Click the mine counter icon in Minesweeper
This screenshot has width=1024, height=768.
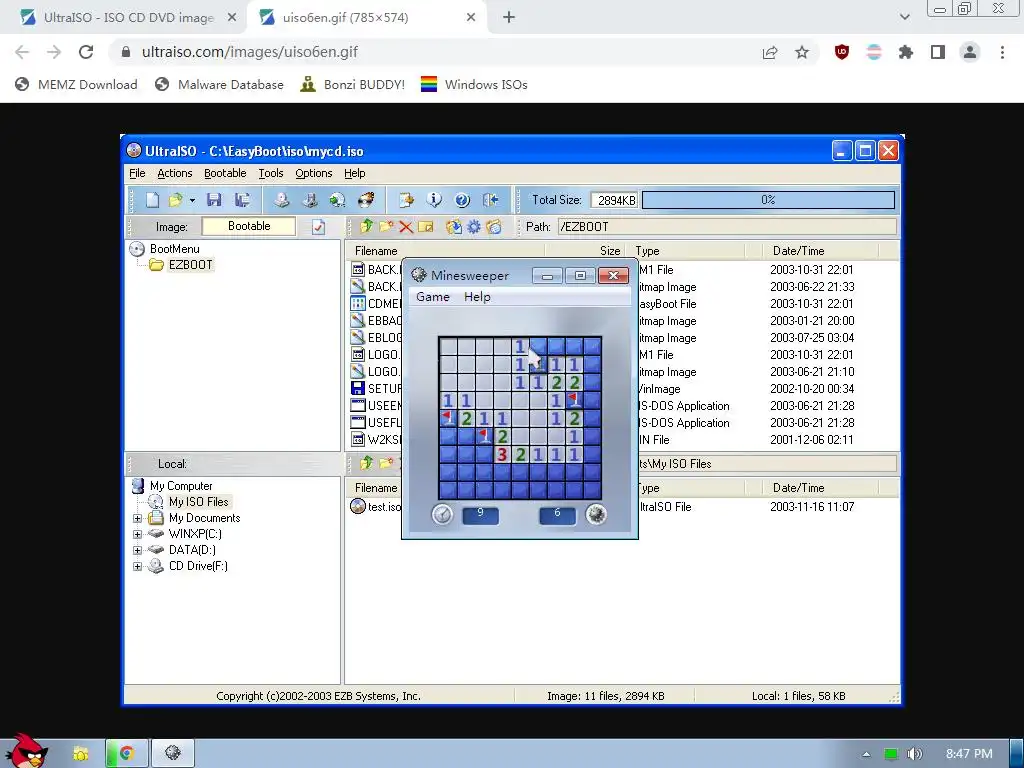pos(596,515)
